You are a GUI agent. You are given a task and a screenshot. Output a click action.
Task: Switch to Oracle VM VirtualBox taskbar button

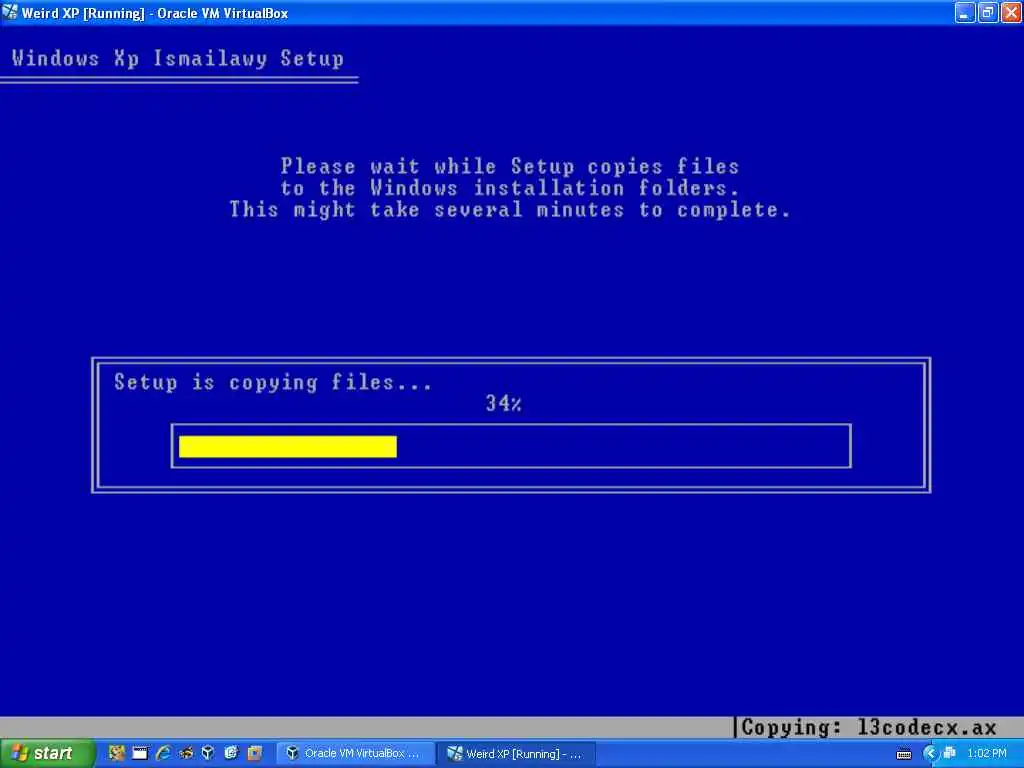tap(355, 754)
